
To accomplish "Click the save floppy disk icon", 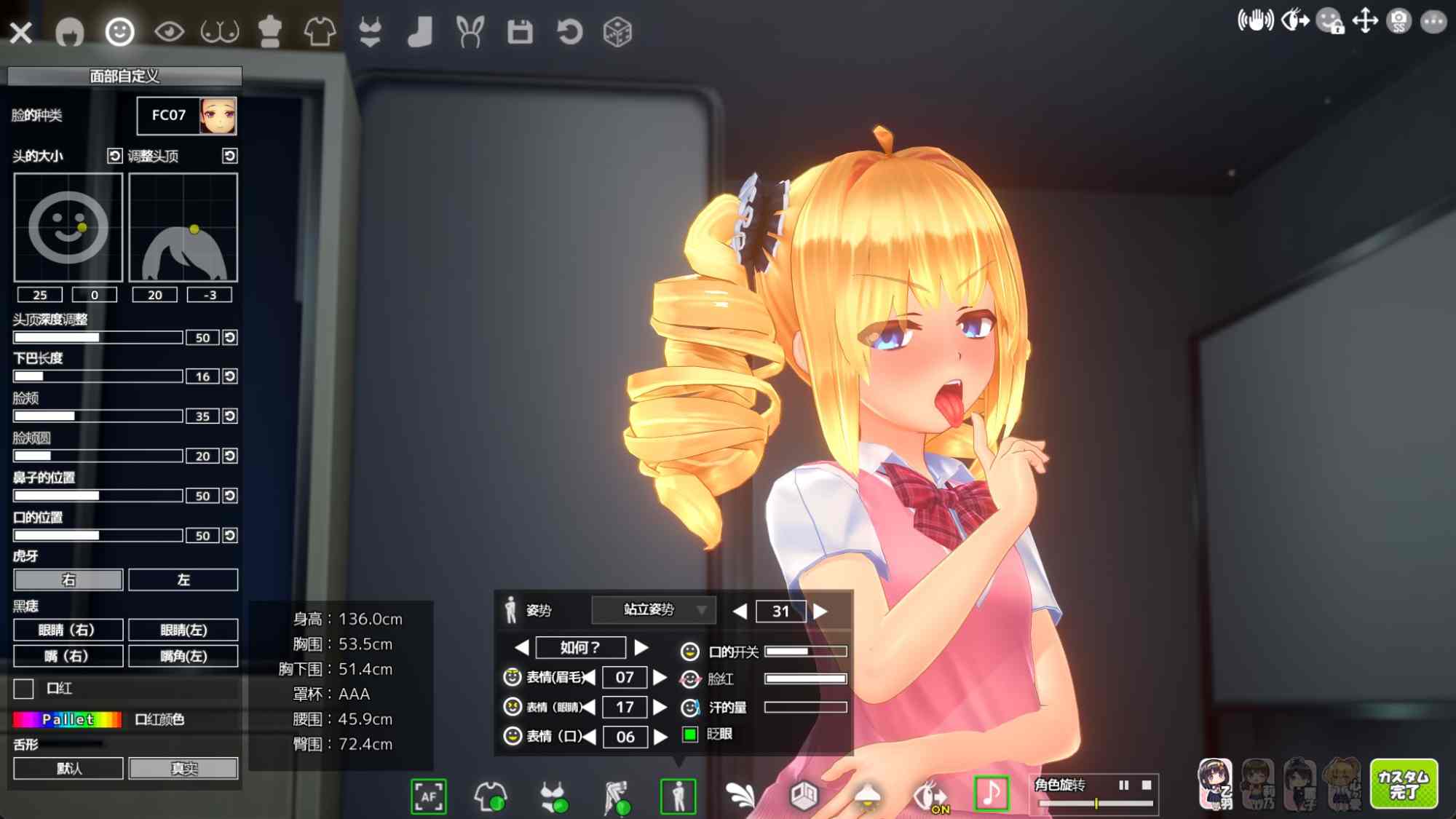I will [x=520, y=32].
